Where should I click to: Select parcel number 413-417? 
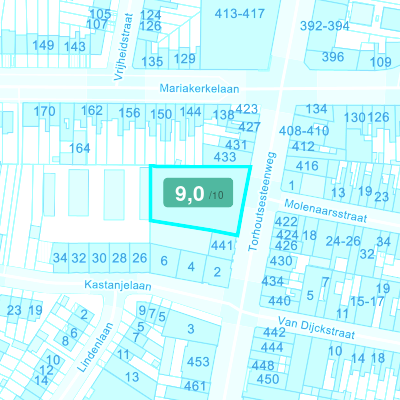240,14
